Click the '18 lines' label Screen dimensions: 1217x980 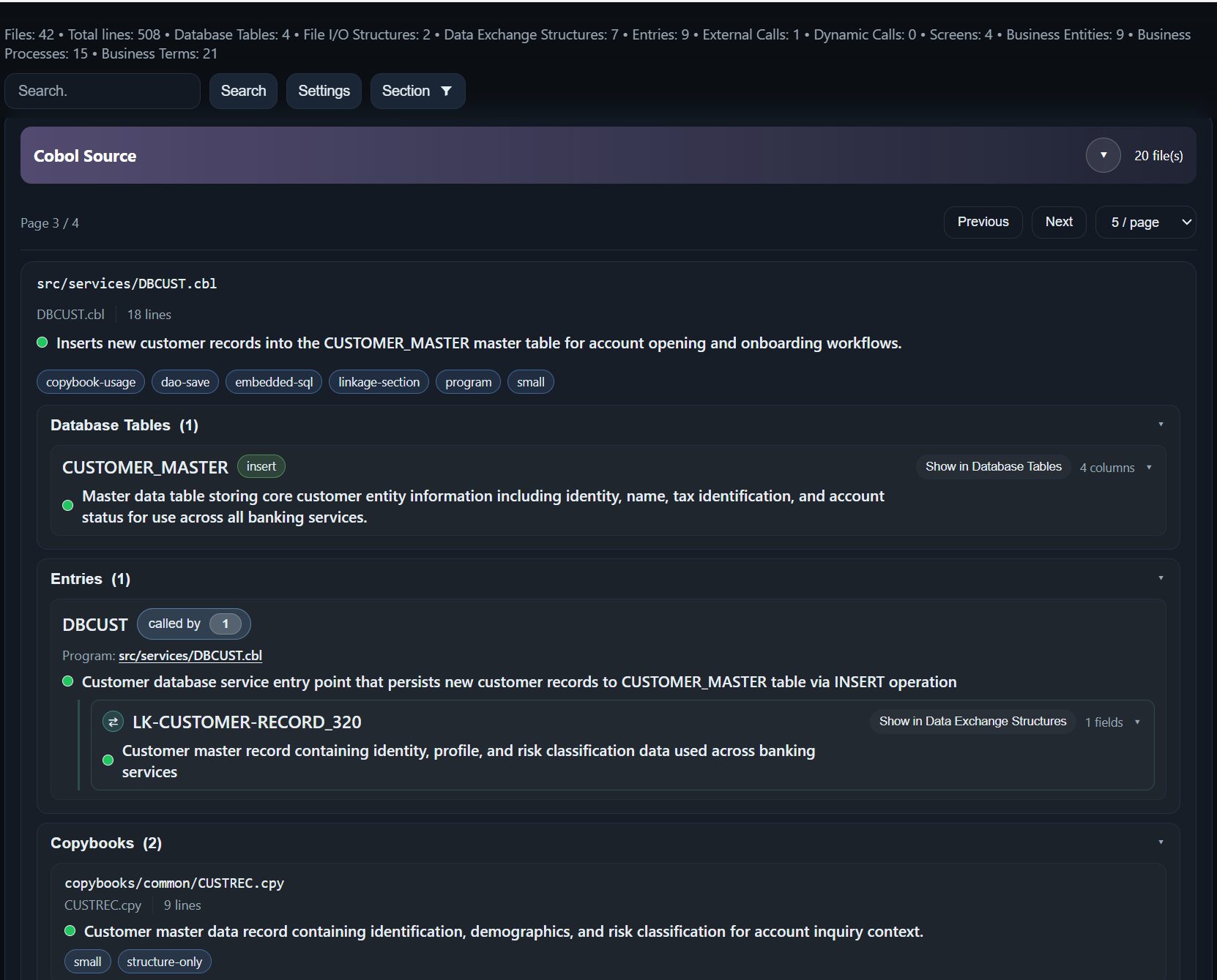coord(149,315)
